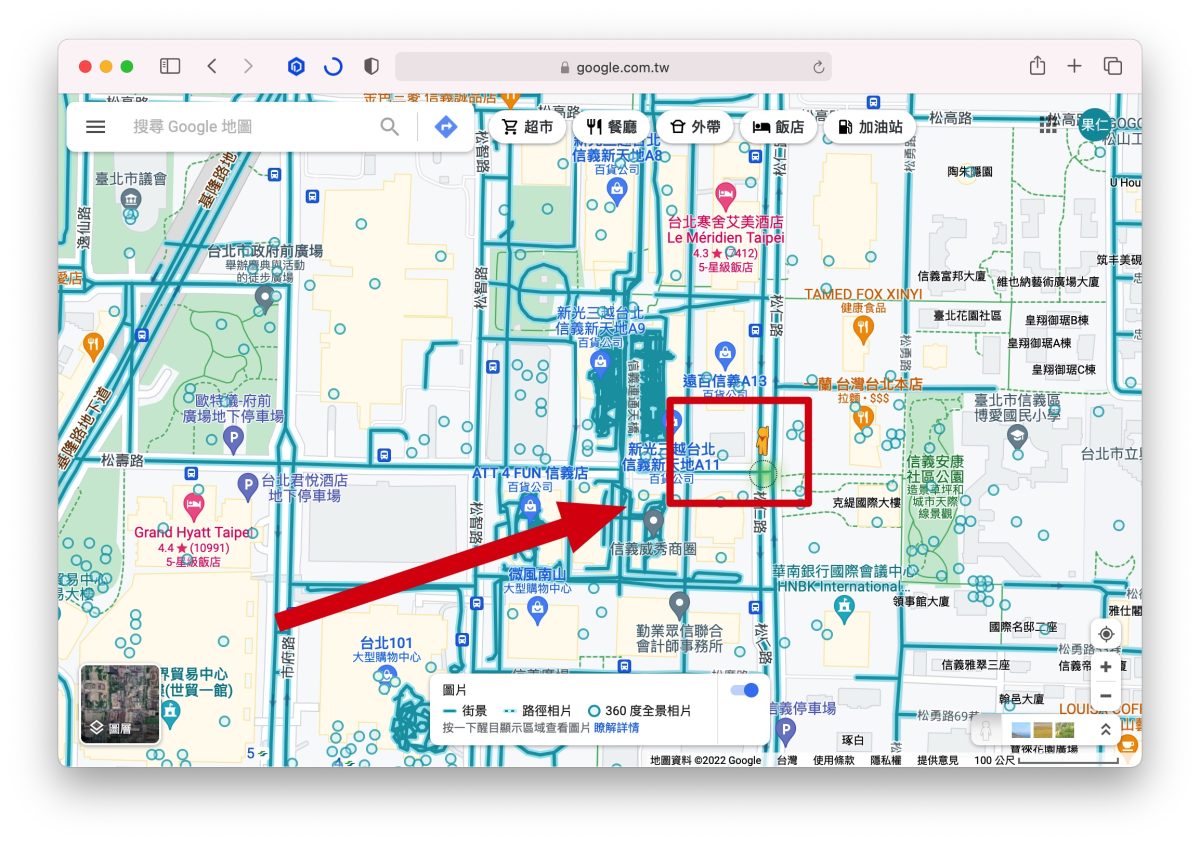Click the circular loading extension icon

[334, 67]
